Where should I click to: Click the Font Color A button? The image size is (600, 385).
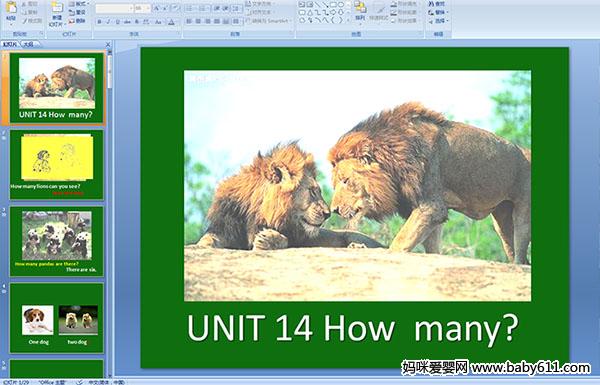pyautogui.click(x=171, y=22)
